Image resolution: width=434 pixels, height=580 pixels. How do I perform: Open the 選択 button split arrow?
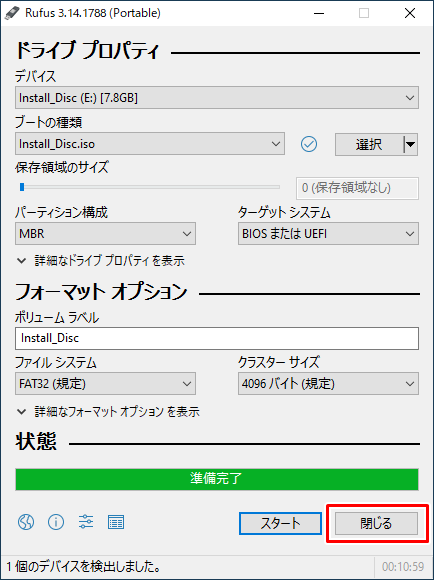coord(410,144)
